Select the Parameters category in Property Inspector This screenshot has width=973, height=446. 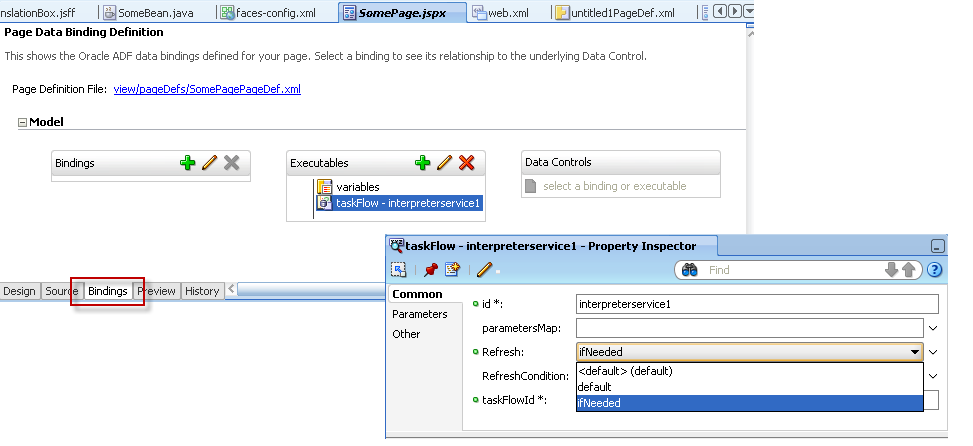tap(419, 314)
